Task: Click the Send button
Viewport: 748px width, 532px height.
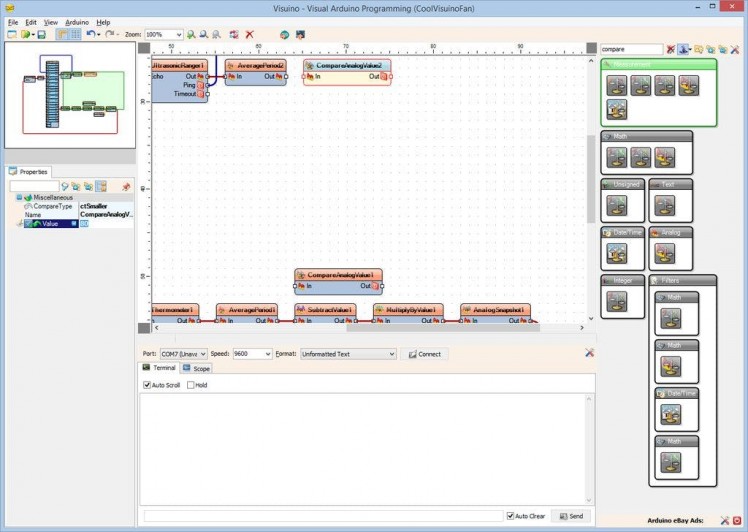Action: 570,516
